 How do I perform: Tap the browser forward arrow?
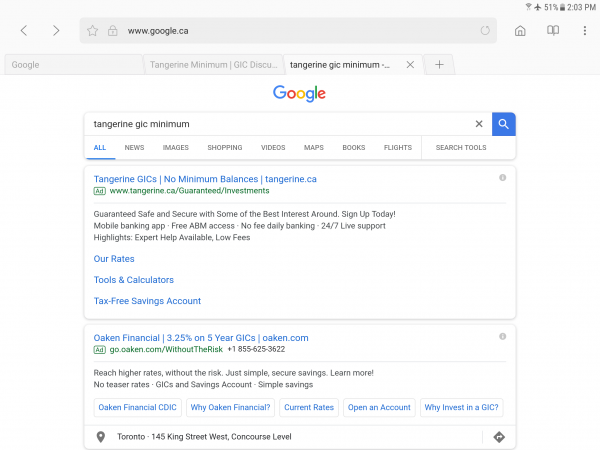(56, 31)
